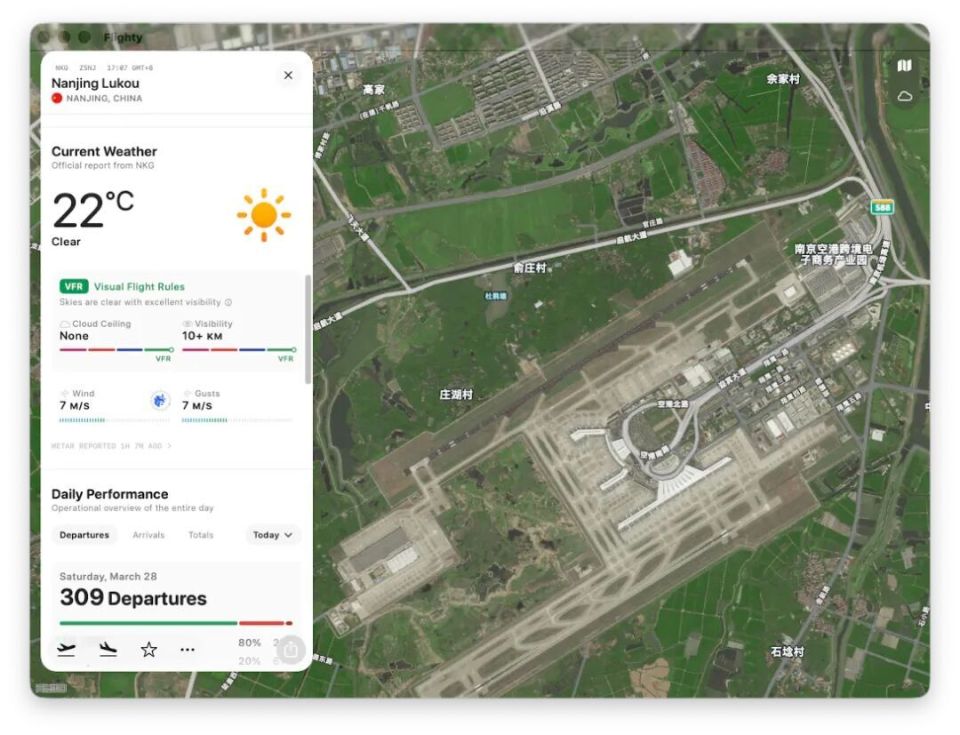
Task: Click the S88 highway badge on map
Action: click(x=882, y=208)
